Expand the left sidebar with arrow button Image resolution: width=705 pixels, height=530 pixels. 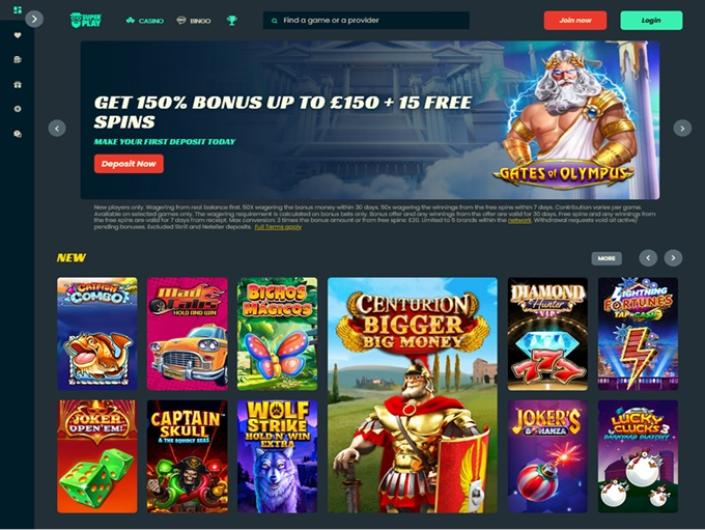[x=34, y=19]
